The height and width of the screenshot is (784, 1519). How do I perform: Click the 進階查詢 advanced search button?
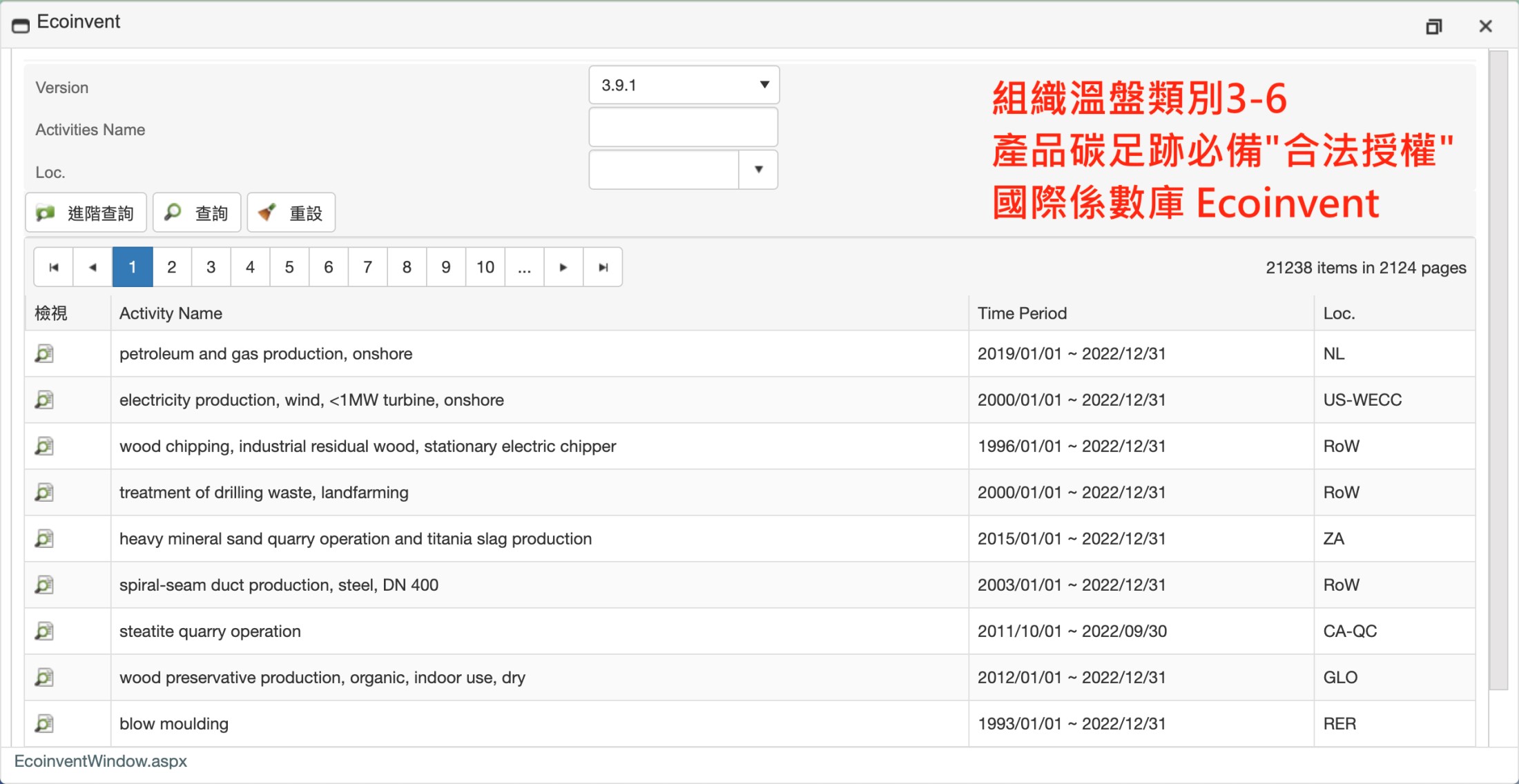pyautogui.click(x=86, y=213)
